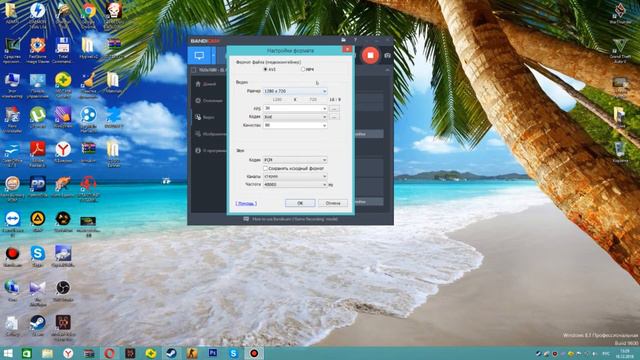
Task: Switch to Counter-Strike in the taskbar
Action: coord(192,353)
